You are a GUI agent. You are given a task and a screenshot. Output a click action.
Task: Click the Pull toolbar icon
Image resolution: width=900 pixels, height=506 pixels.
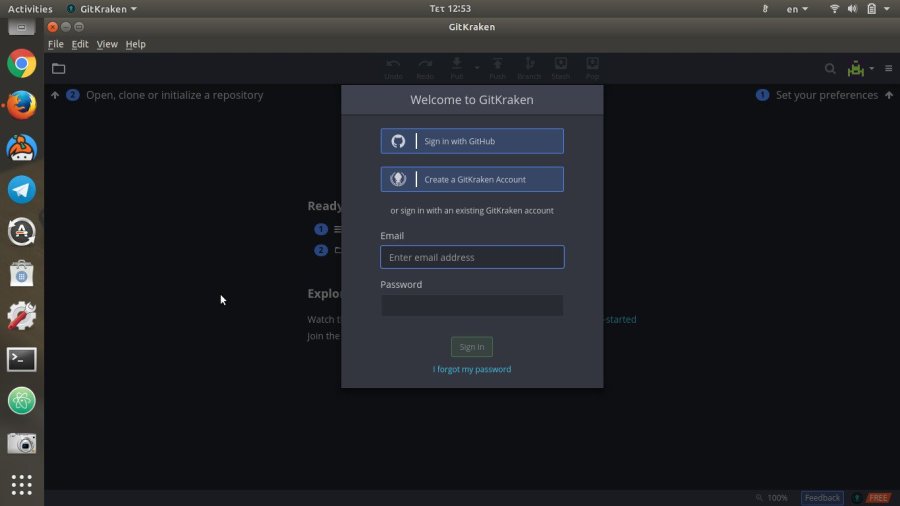tap(457, 68)
